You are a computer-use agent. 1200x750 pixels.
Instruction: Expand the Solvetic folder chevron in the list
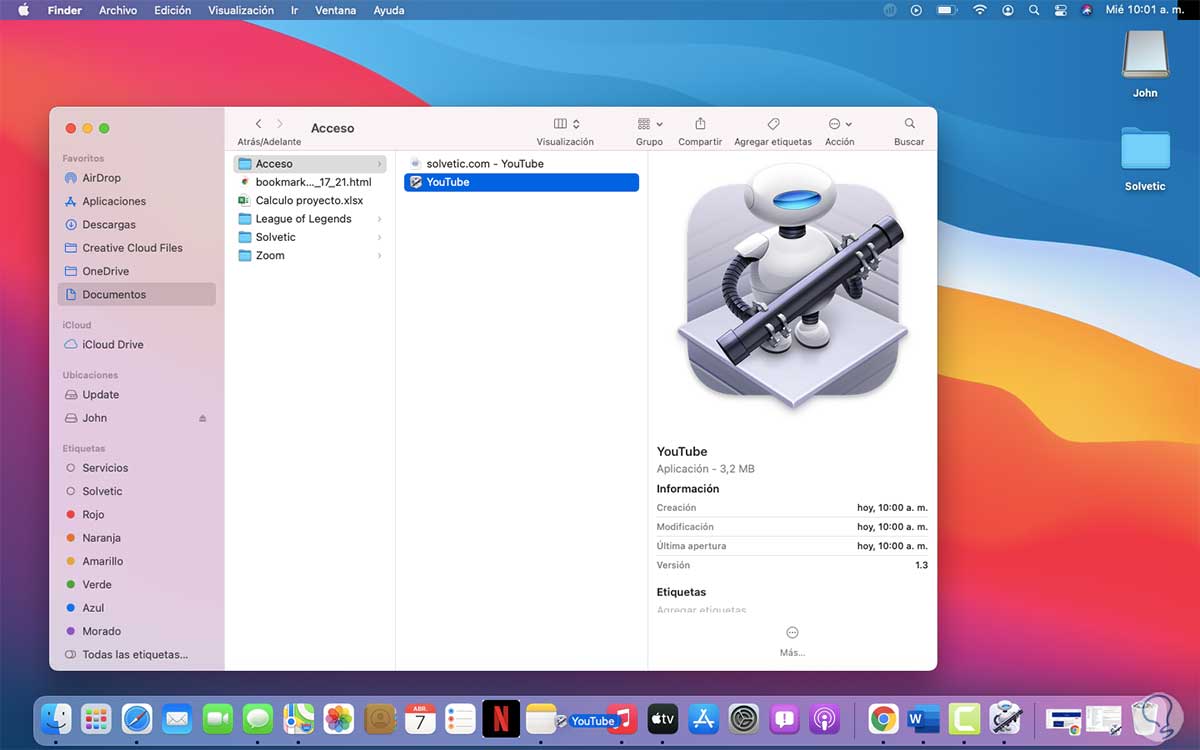click(x=379, y=237)
